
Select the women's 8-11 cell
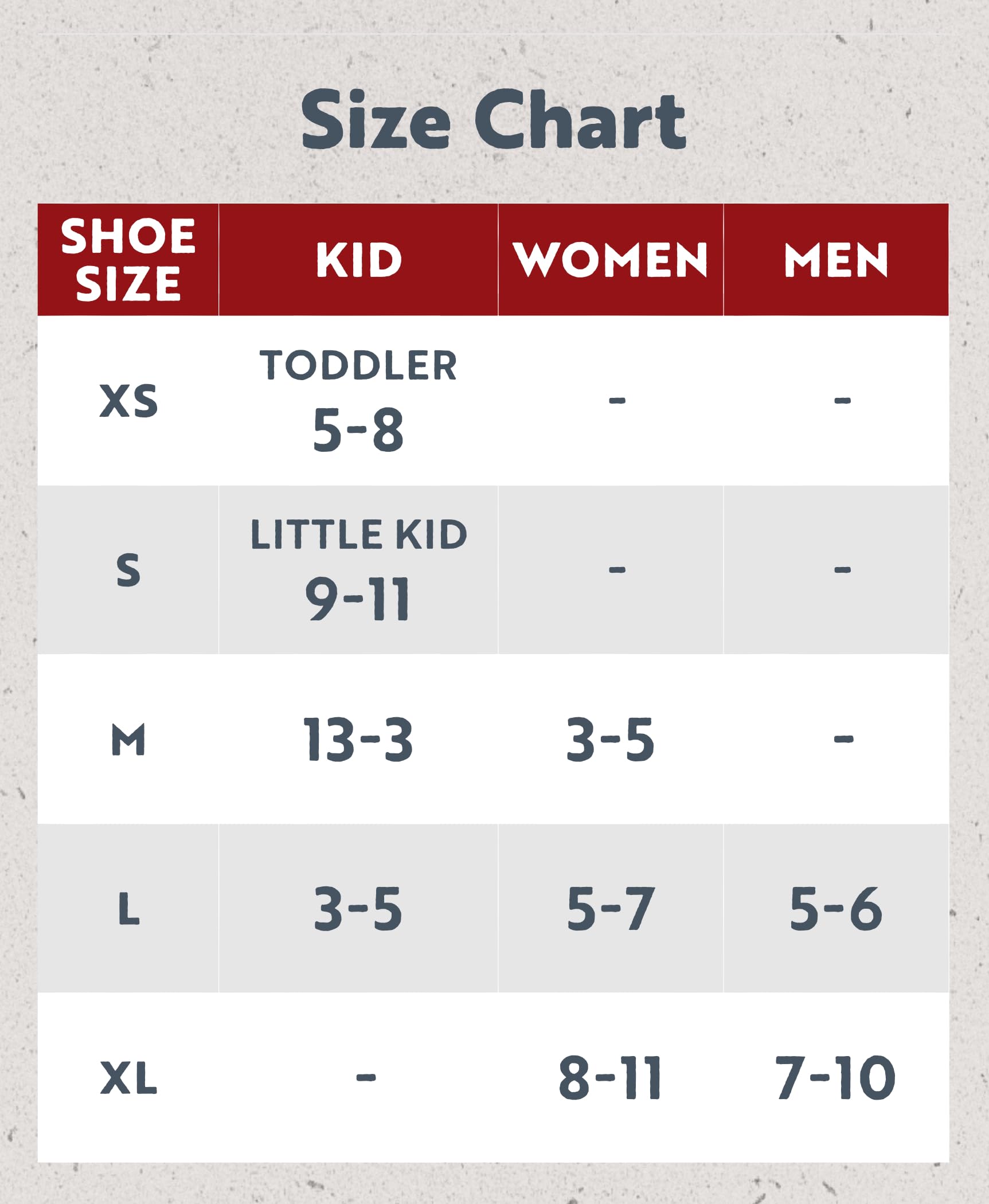click(610, 1078)
